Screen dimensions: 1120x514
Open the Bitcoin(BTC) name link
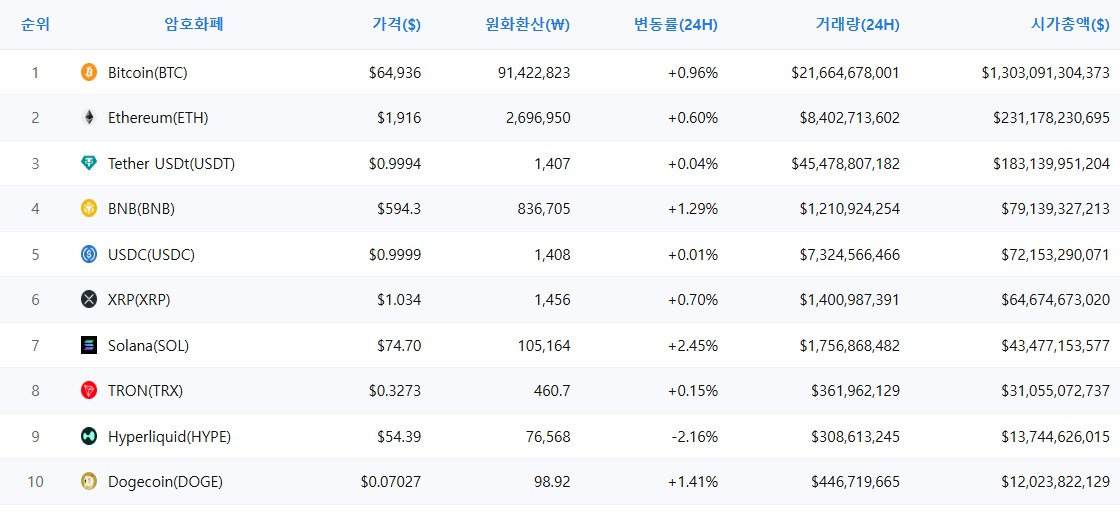click(x=148, y=73)
